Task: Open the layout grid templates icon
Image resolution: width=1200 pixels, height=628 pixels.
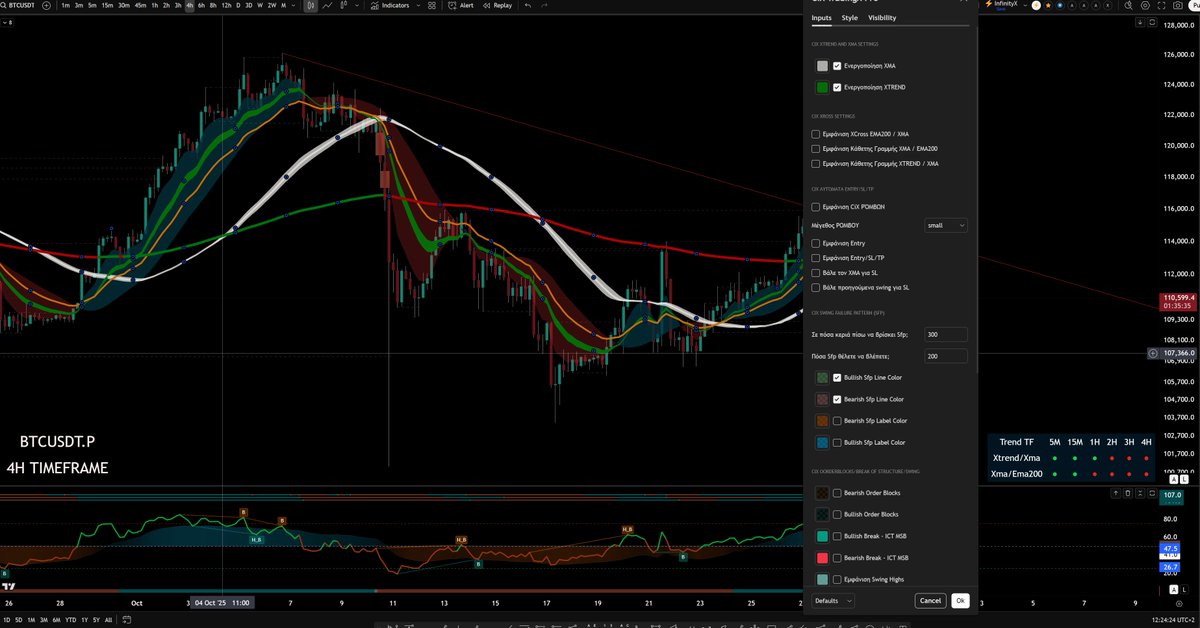Action: click(433, 6)
